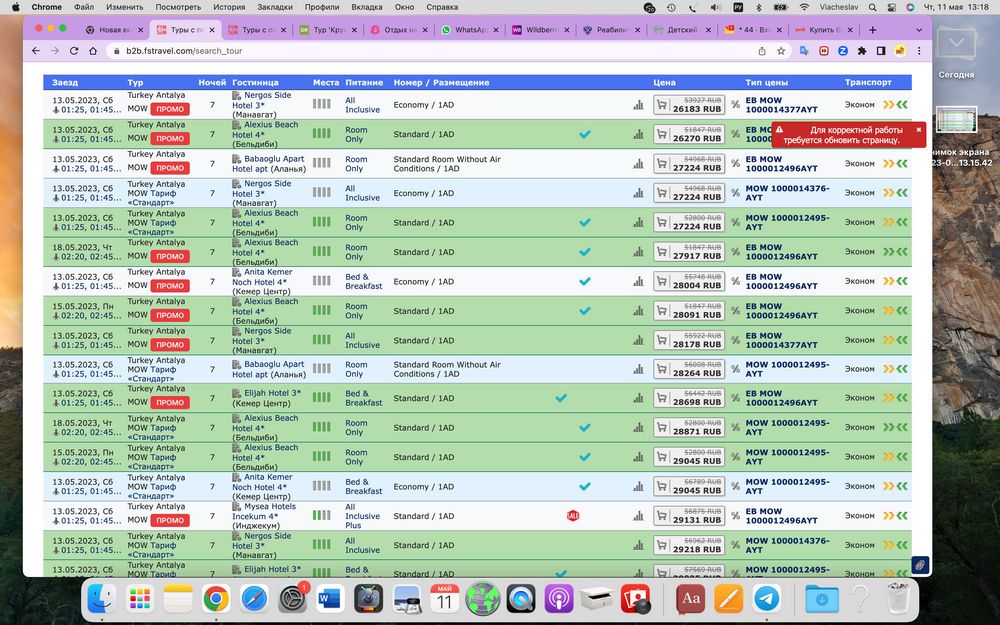This screenshot has width=1000, height=625.
Task: Open Telegram from the Dock
Action: click(x=767, y=598)
